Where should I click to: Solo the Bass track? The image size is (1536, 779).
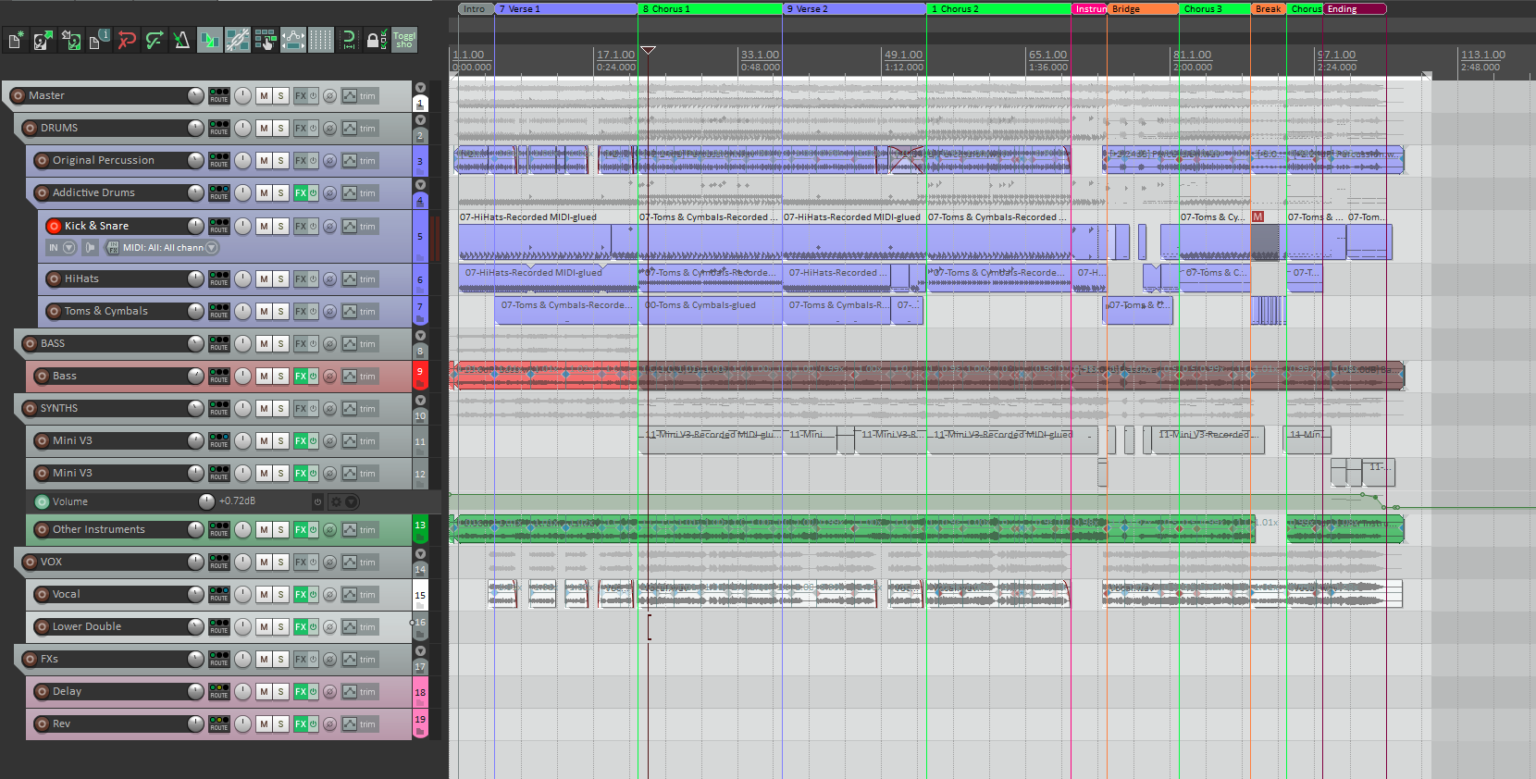pyautogui.click(x=281, y=377)
